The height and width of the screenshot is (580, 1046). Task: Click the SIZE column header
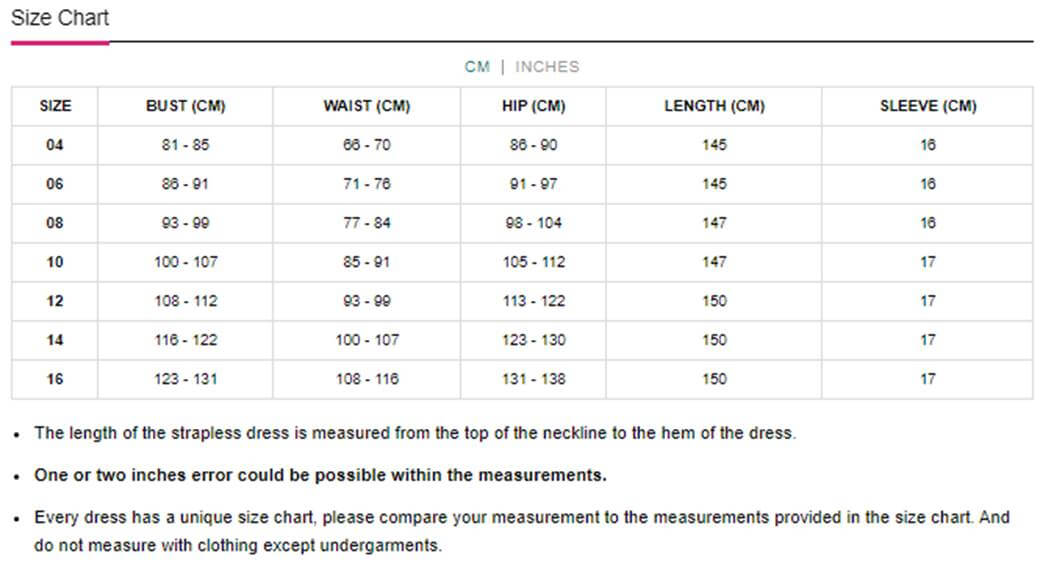click(x=55, y=106)
